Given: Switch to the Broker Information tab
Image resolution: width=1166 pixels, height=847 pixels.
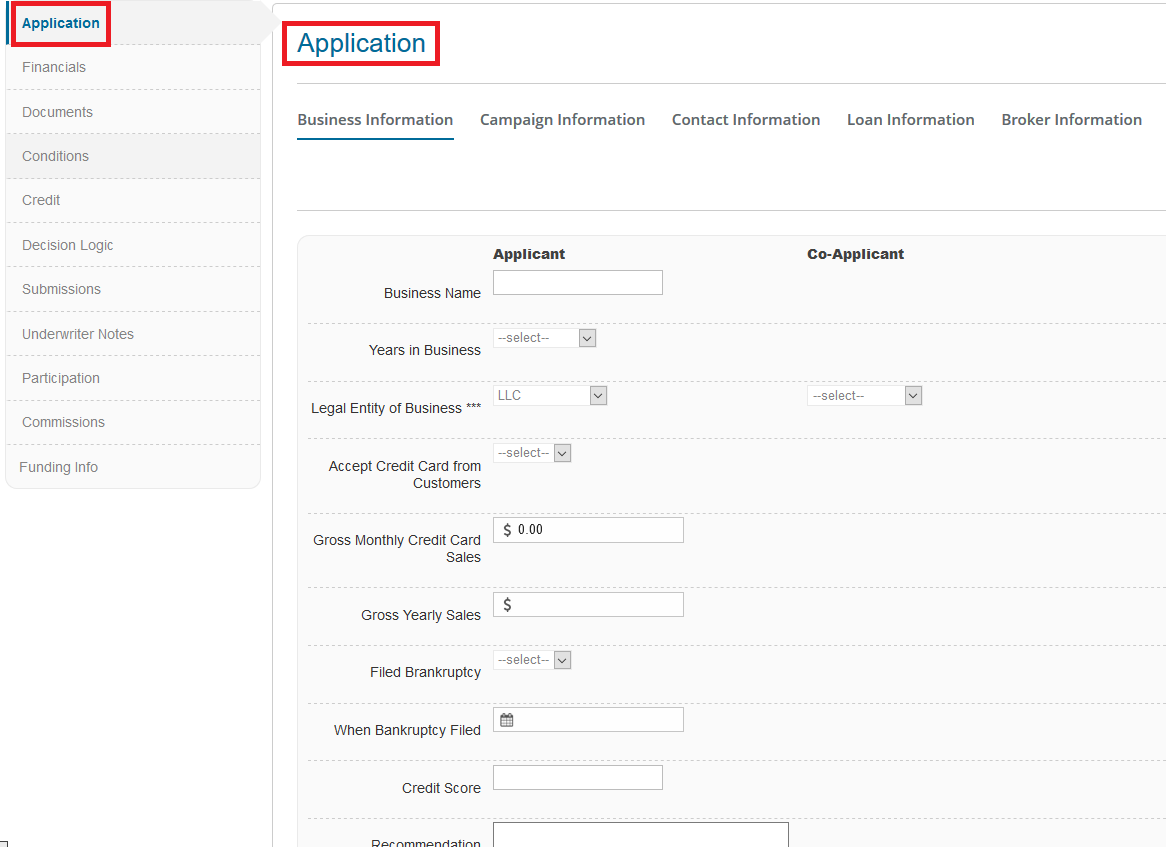Looking at the screenshot, I should [1071, 120].
